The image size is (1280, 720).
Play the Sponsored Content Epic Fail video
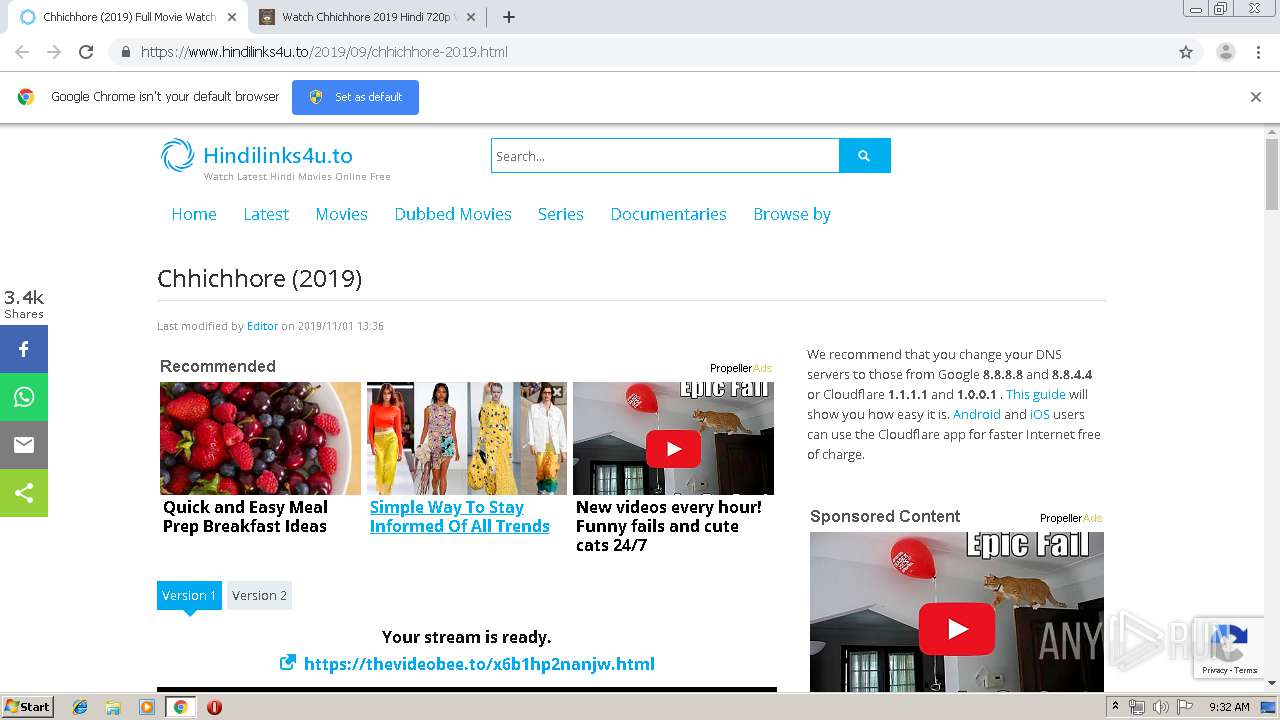[957, 629]
